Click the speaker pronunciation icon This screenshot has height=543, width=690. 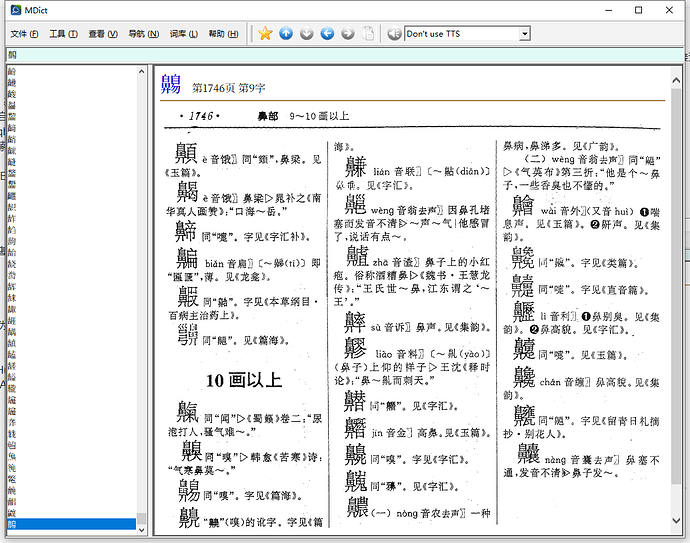[x=394, y=33]
